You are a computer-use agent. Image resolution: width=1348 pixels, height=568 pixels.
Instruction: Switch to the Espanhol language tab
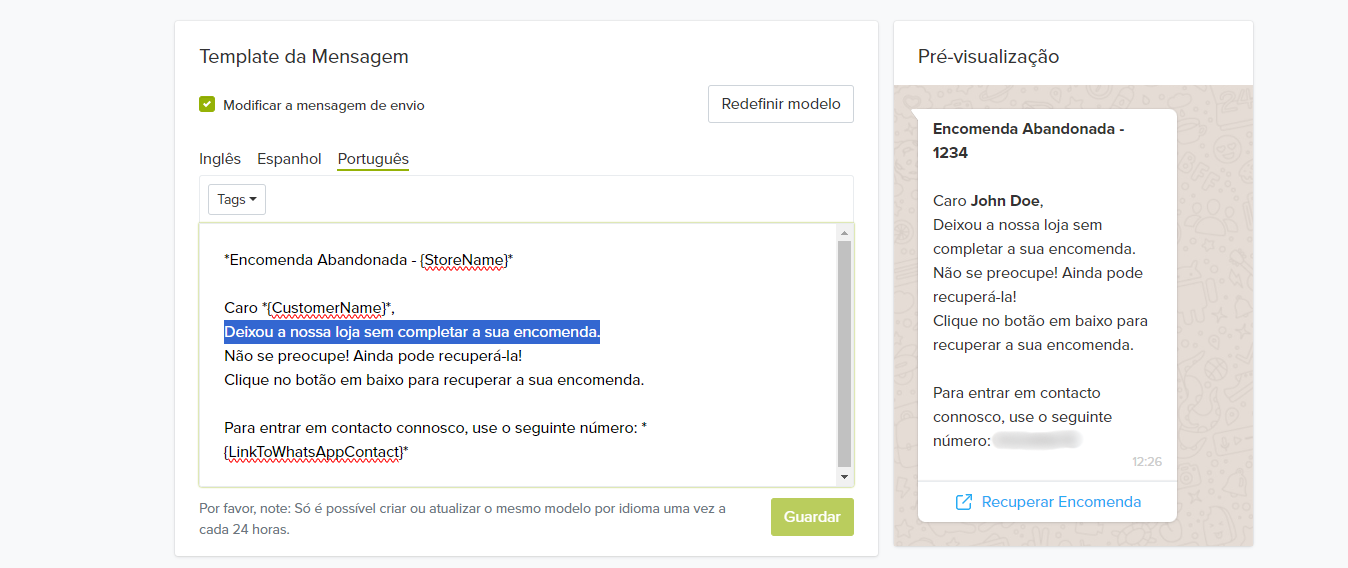289,159
